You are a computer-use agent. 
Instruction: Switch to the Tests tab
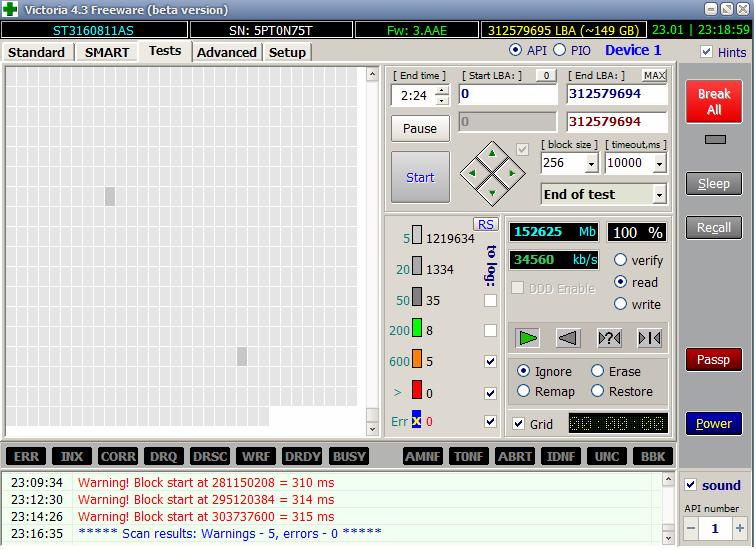coord(165,51)
